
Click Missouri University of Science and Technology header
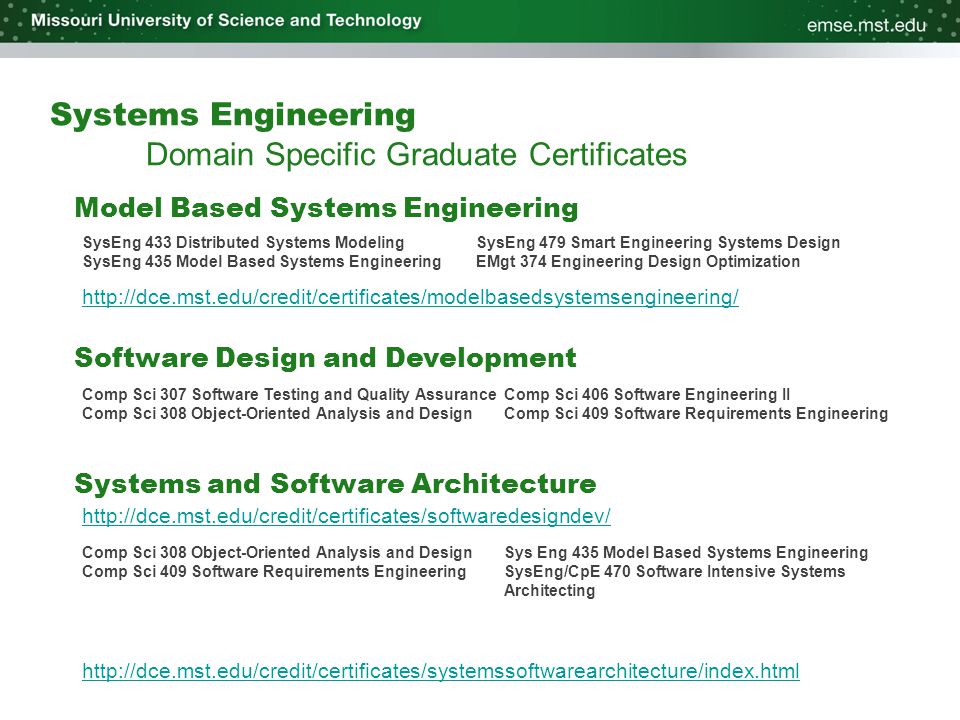click(227, 20)
